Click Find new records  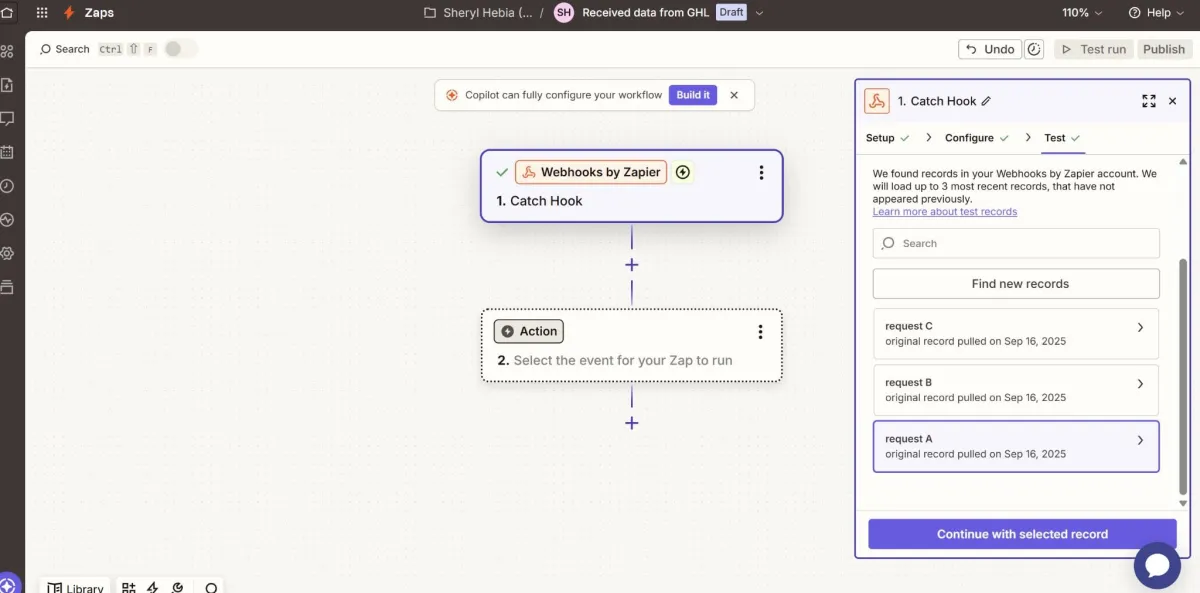[x=1016, y=284]
